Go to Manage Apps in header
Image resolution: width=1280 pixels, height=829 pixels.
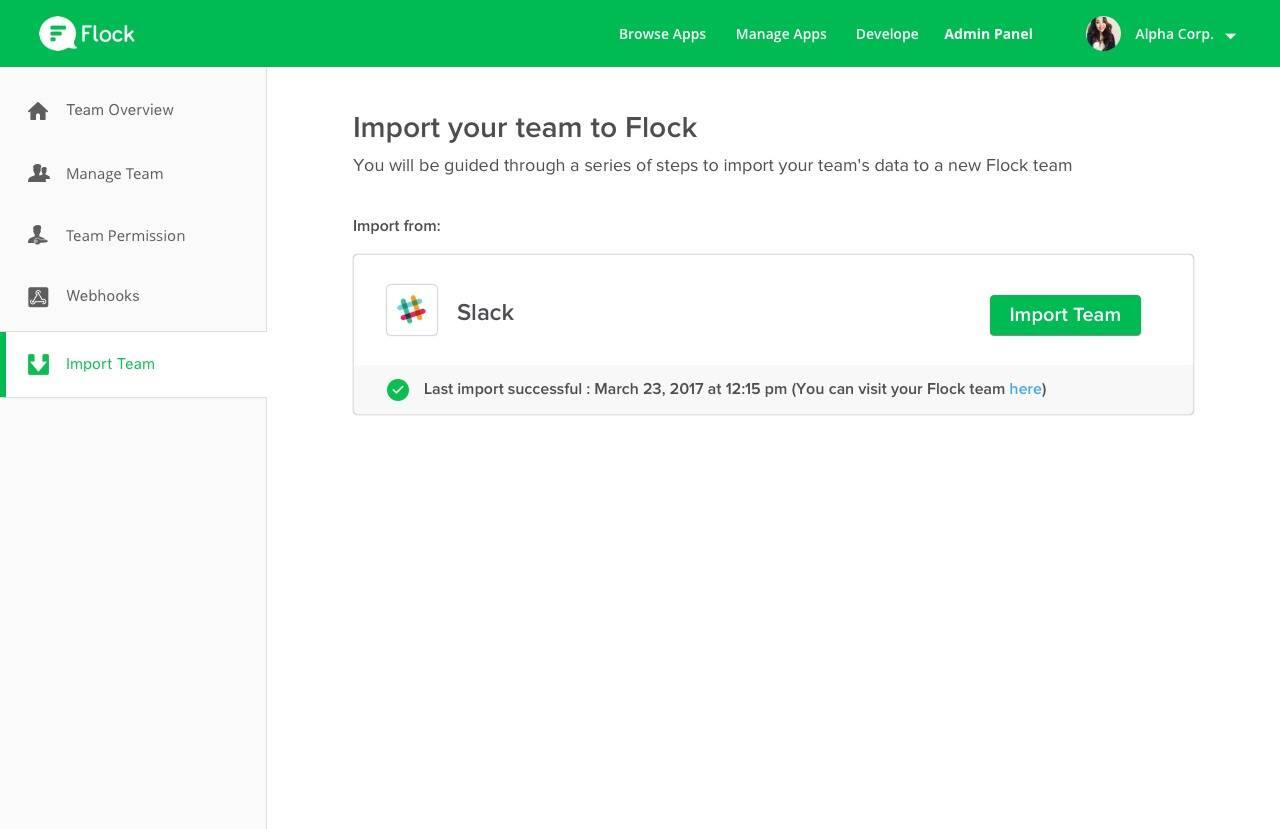[x=781, y=34]
